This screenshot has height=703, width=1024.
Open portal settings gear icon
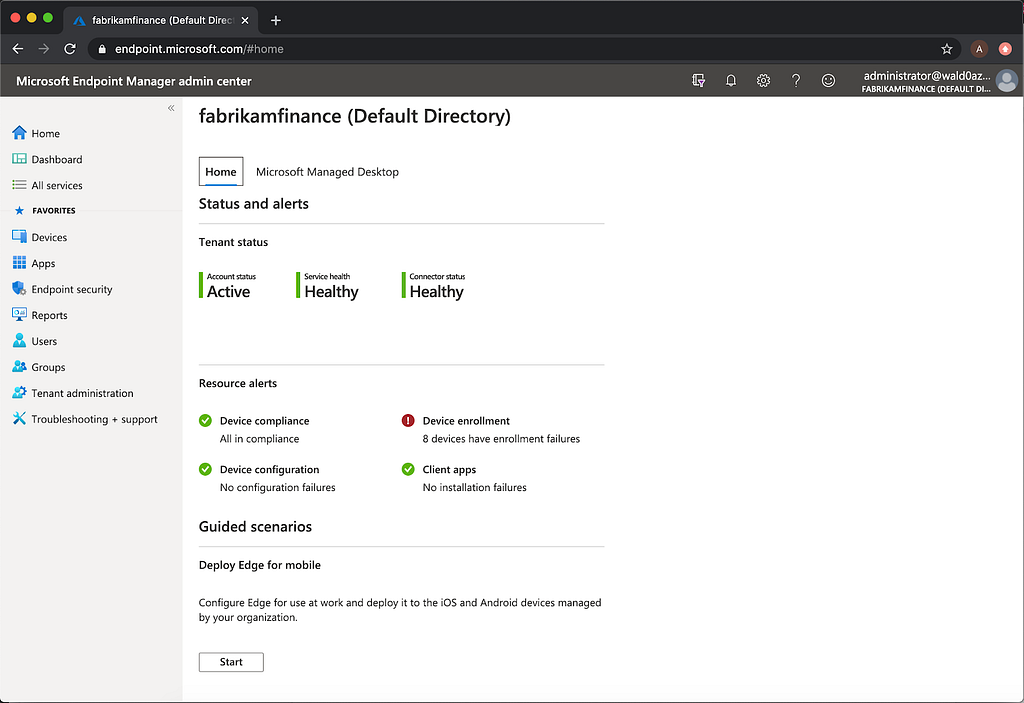point(763,80)
